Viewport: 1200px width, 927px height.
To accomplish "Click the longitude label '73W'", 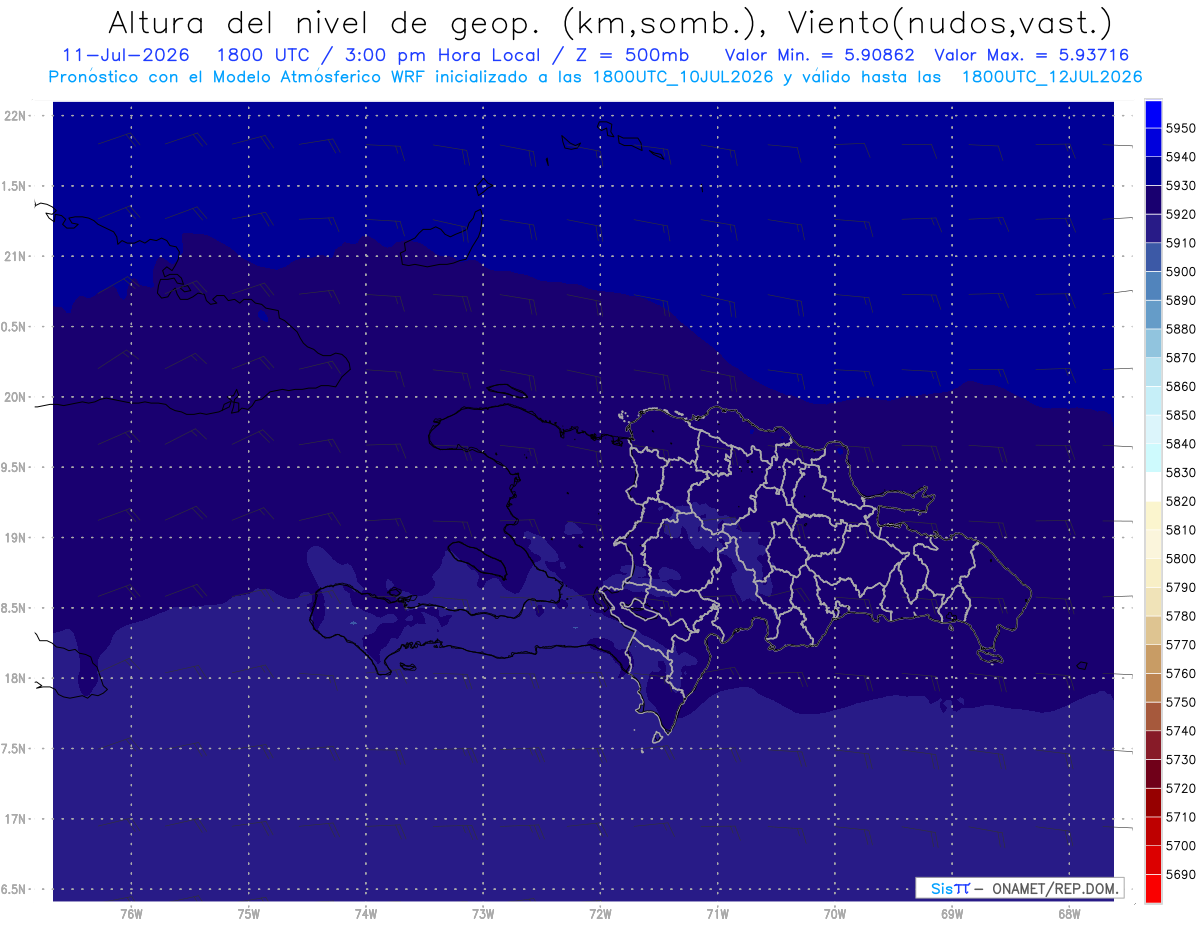I will click(x=483, y=914).
